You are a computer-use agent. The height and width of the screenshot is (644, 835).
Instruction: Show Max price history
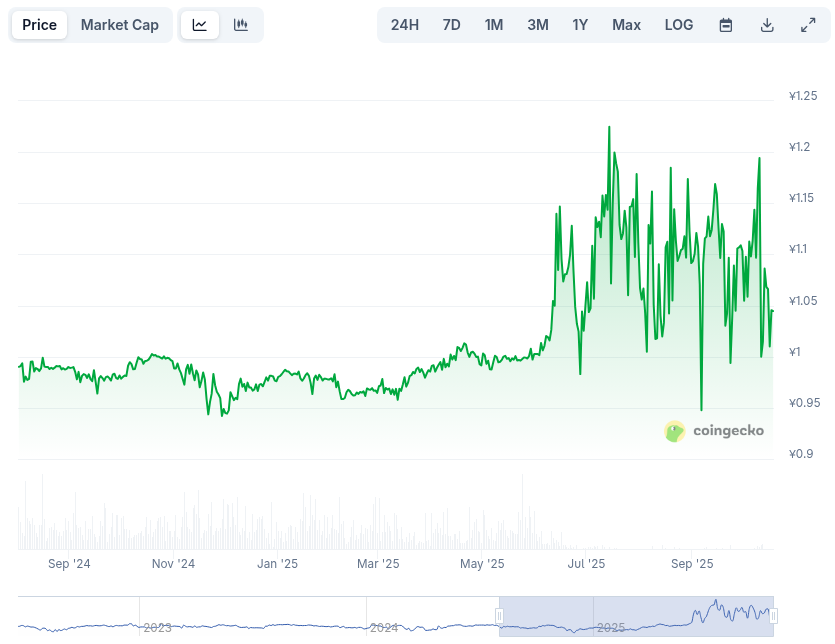[x=626, y=25]
